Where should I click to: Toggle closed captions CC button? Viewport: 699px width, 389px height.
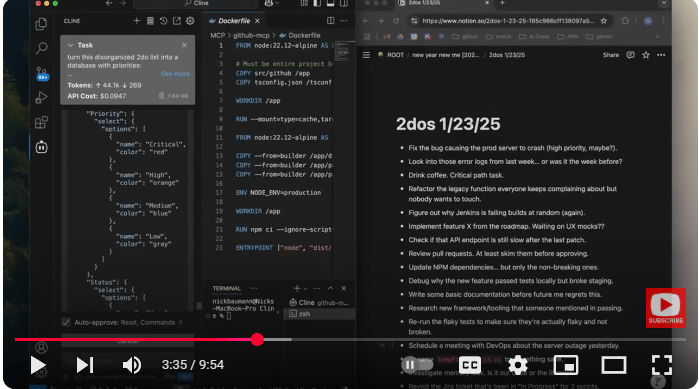pyautogui.click(x=470, y=365)
